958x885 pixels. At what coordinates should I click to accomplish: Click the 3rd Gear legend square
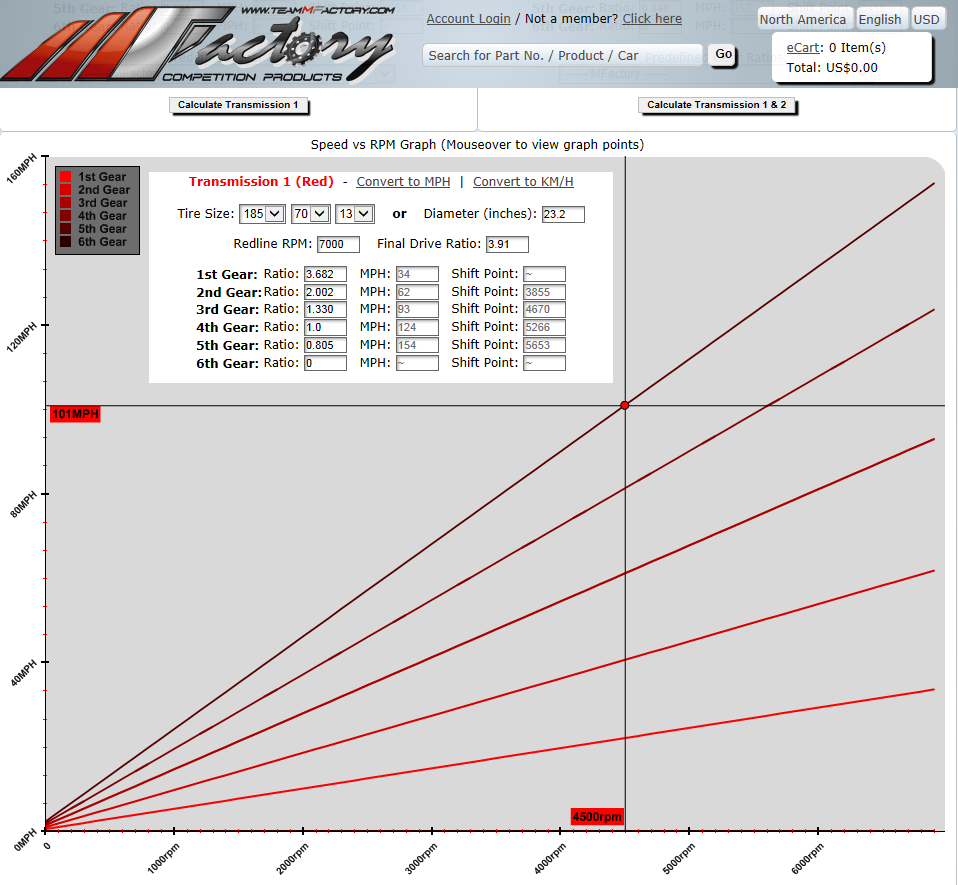(65, 202)
